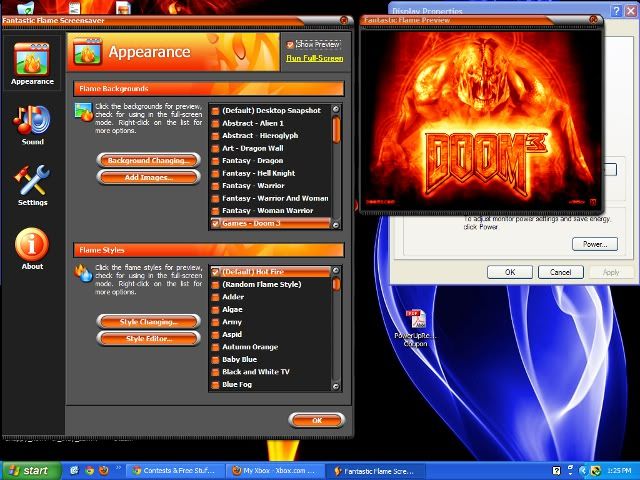This screenshot has width=640, height=480.
Task: Click the Flame Backgrounds picture icon
Action: (84, 112)
